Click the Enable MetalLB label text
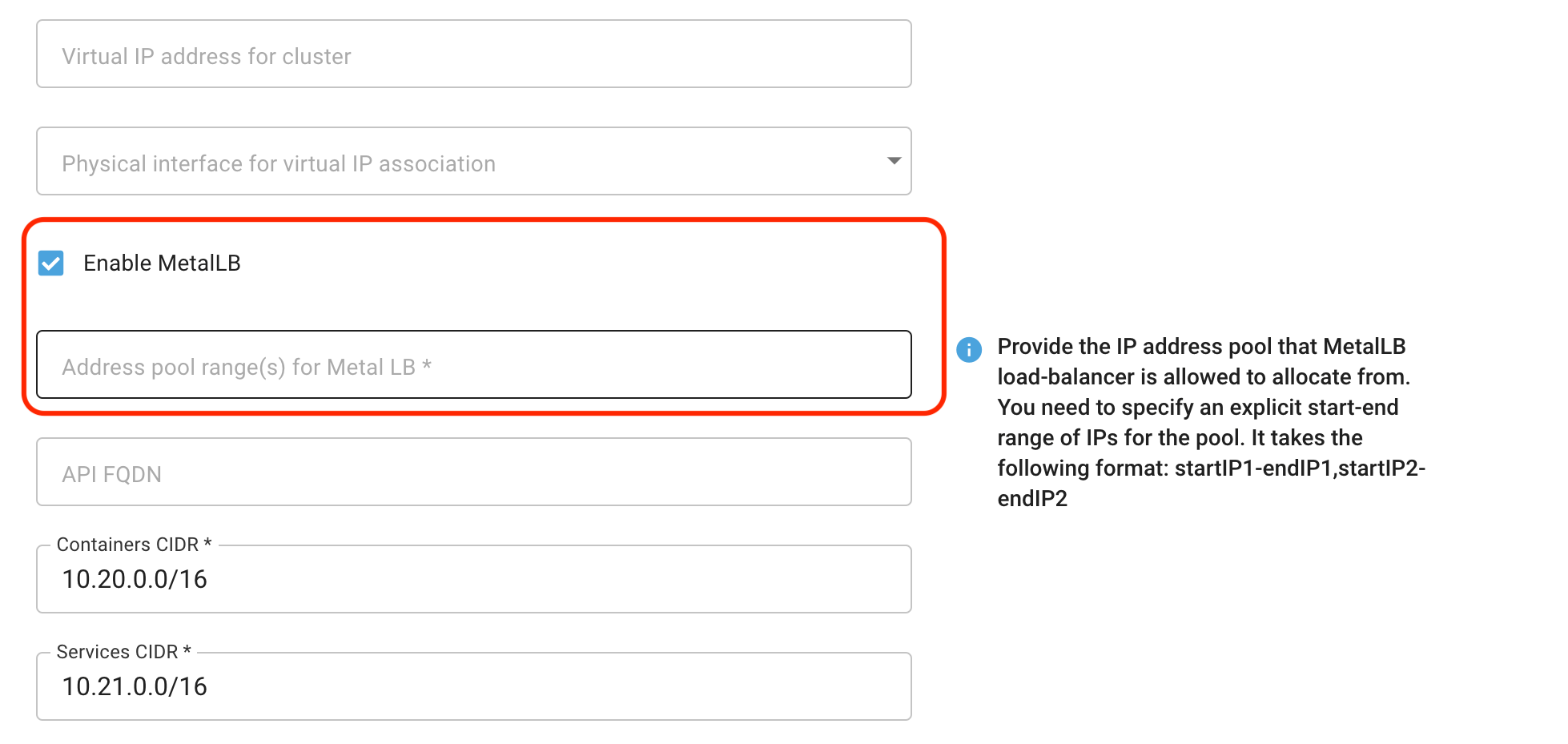 pos(162,263)
